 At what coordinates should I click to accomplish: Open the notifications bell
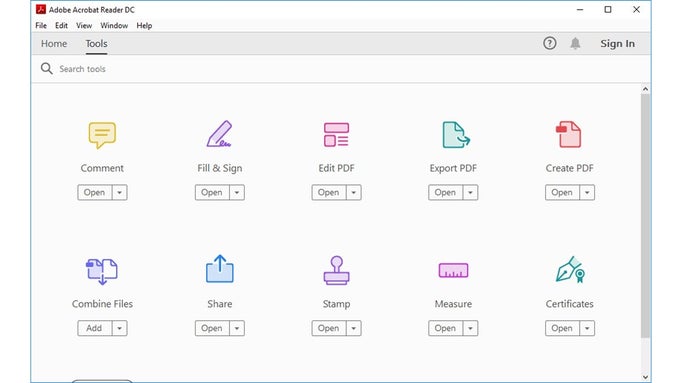(x=575, y=43)
